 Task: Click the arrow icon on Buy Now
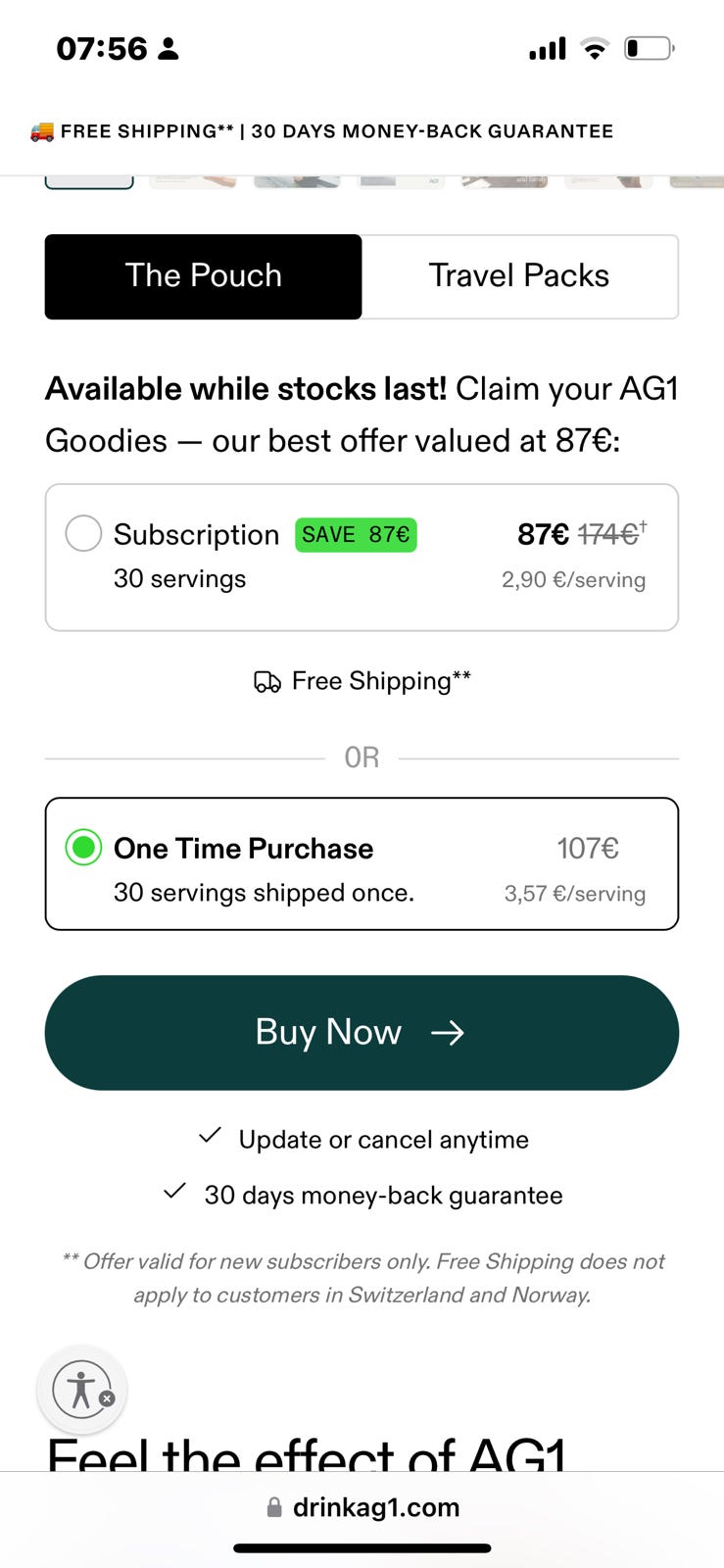pos(448,1033)
